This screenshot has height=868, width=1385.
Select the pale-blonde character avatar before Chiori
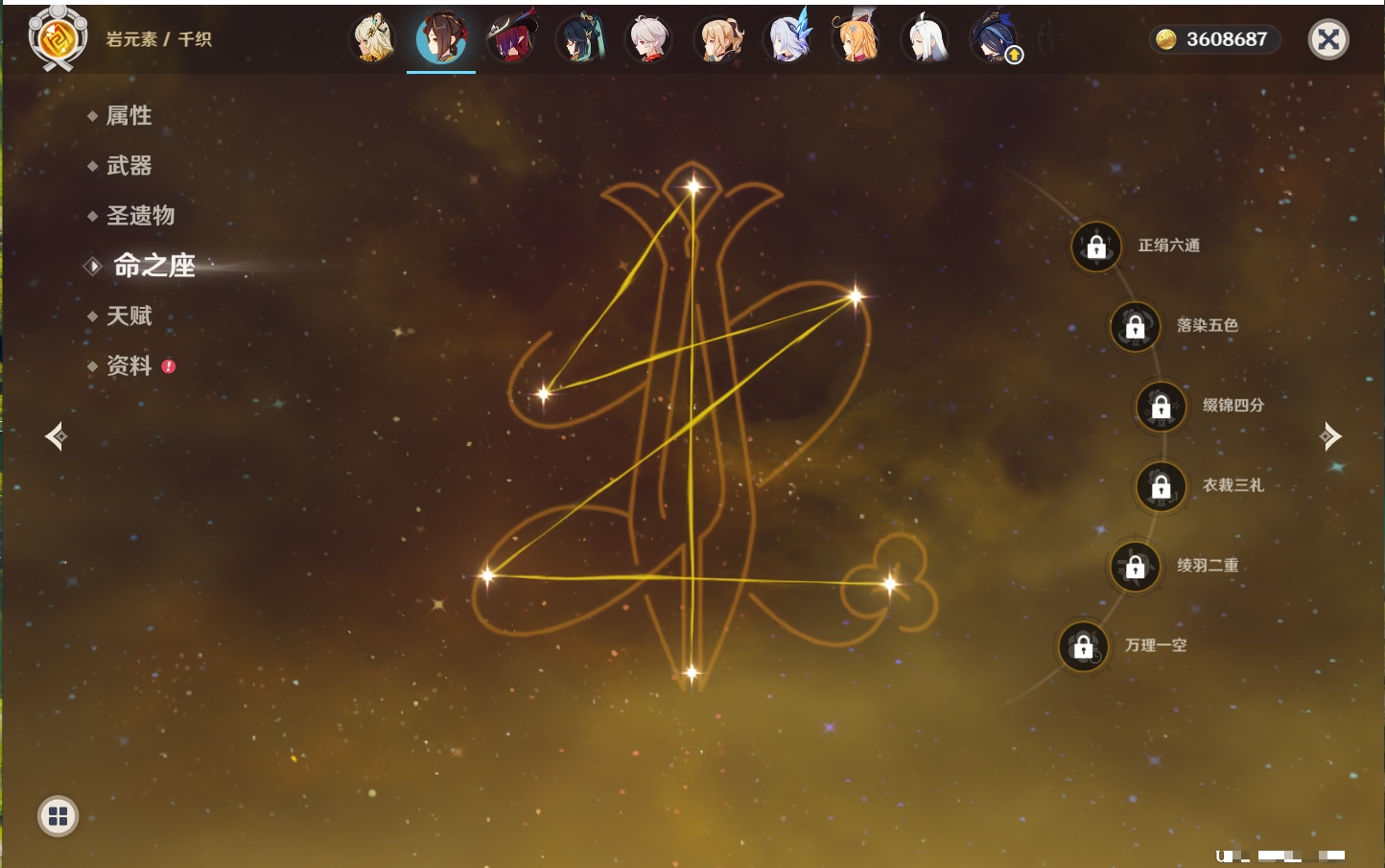click(x=373, y=39)
